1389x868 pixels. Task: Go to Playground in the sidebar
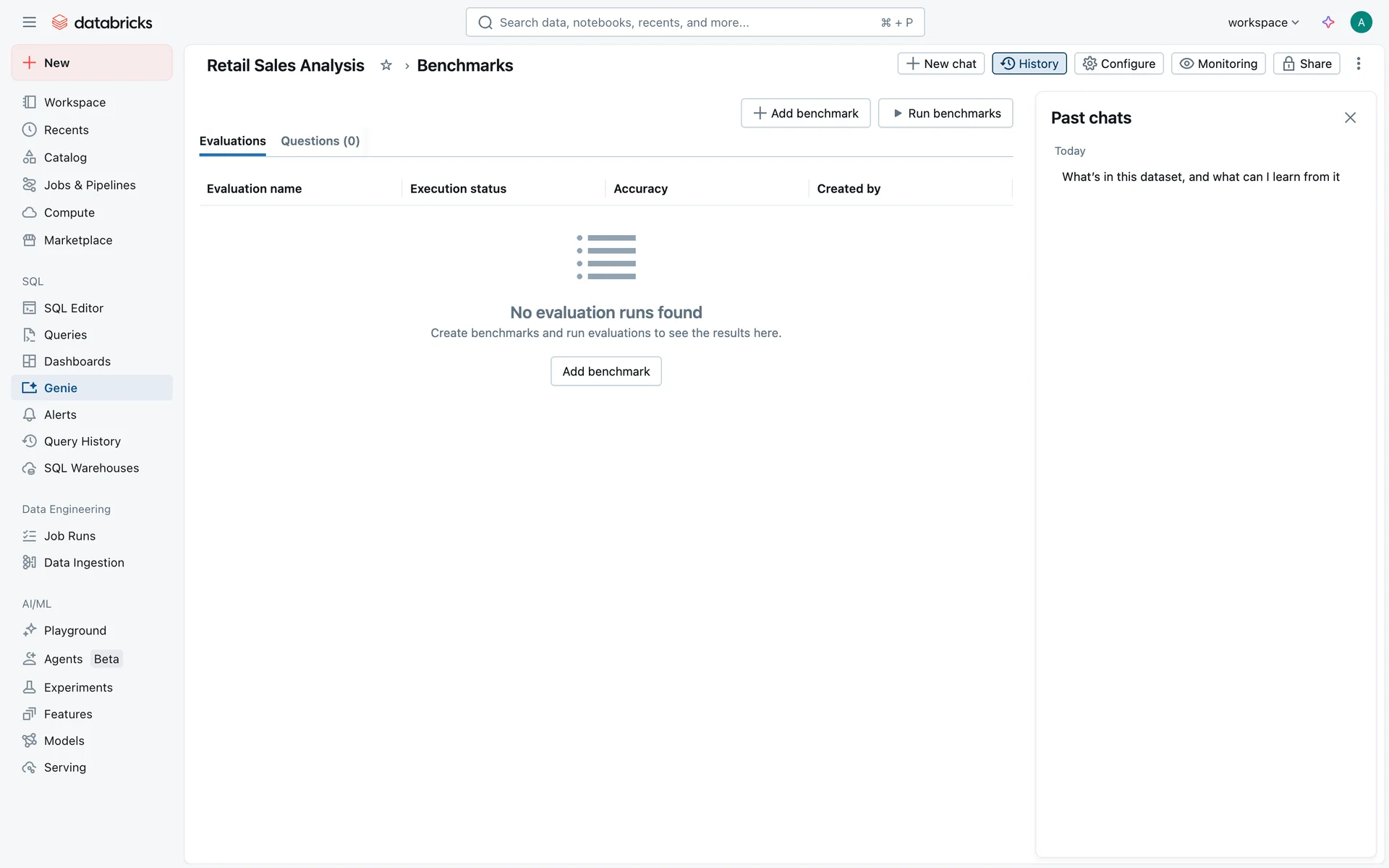pos(75,631)
